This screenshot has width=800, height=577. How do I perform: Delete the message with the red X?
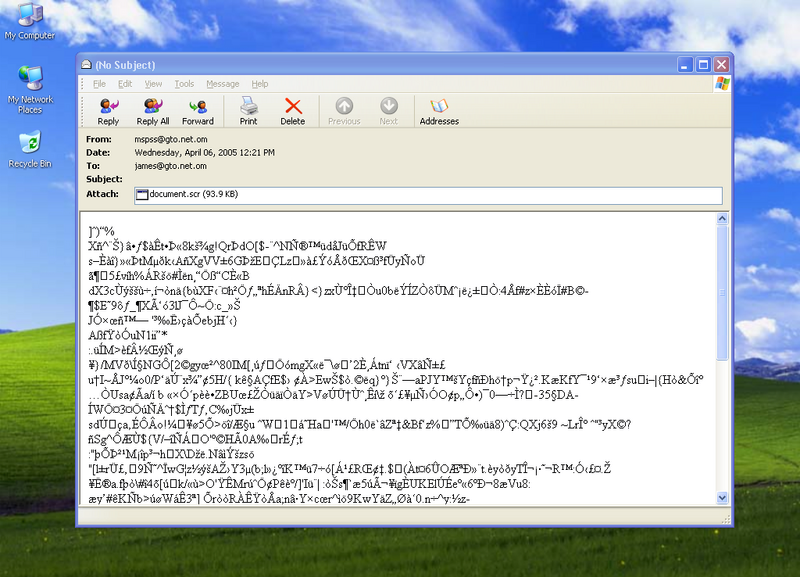click(x=293, y=111)
